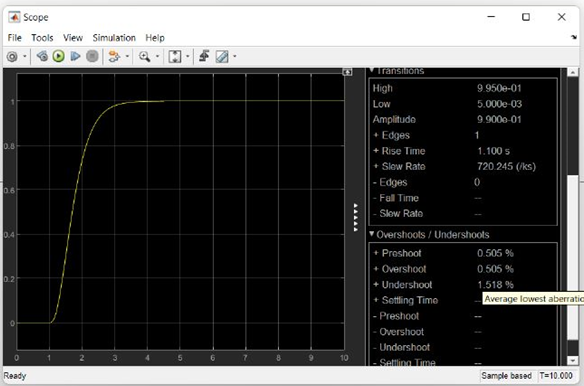This screenshot has height=386, width=584.
Task: Click the measurements panel scroll down arrow
Action: (x=573, y=360)
